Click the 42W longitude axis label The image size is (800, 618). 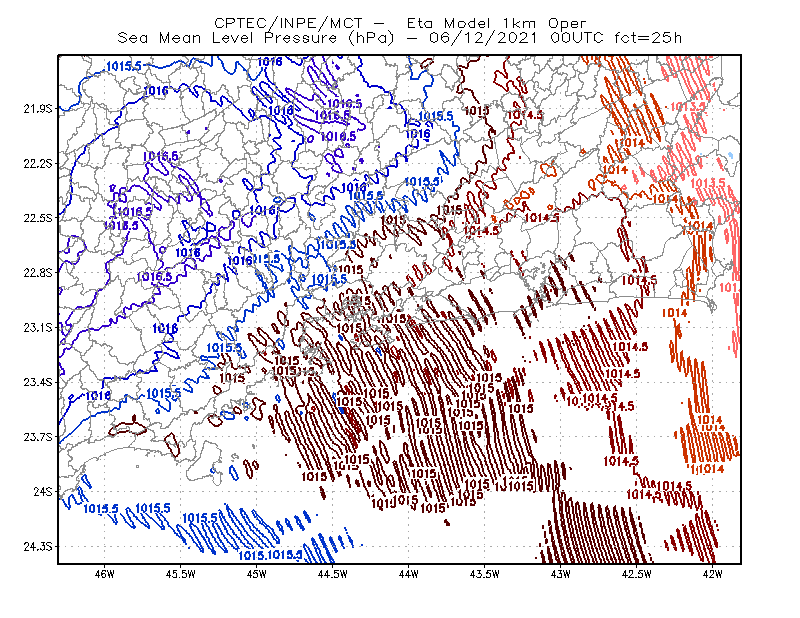click(x=712, y=574)
